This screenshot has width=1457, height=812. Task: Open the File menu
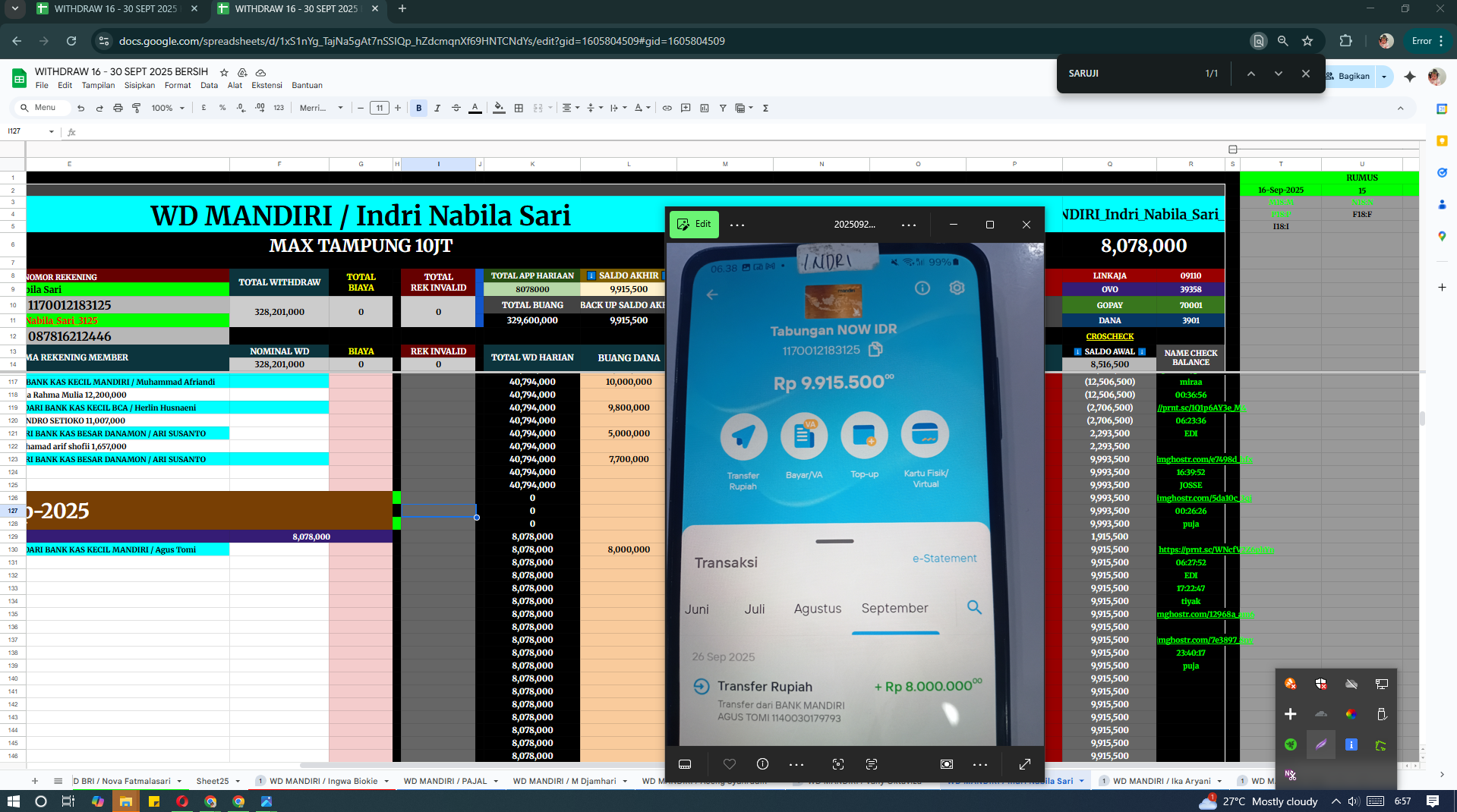point(42,85)
